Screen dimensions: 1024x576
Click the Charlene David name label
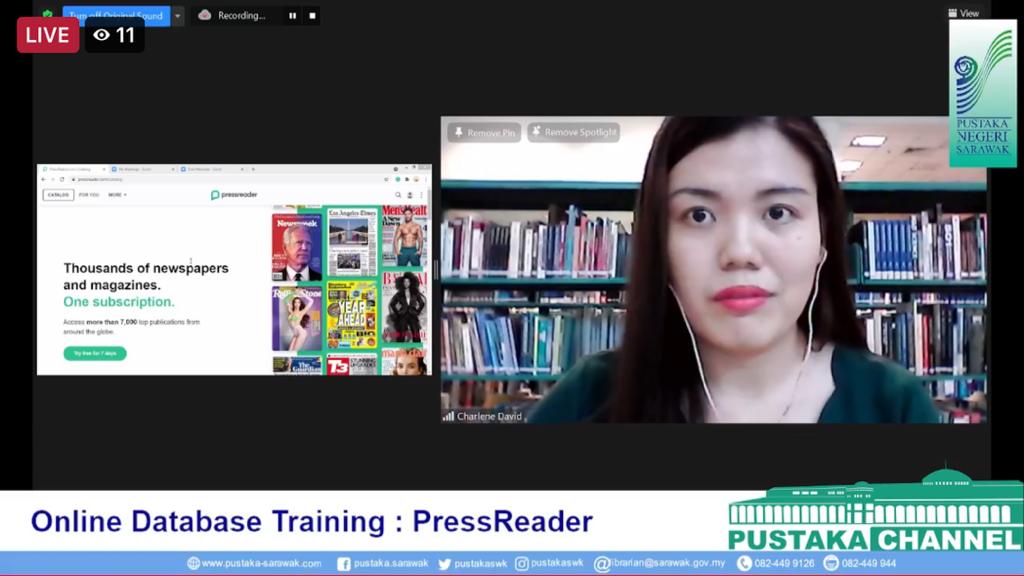pos(489,416)
